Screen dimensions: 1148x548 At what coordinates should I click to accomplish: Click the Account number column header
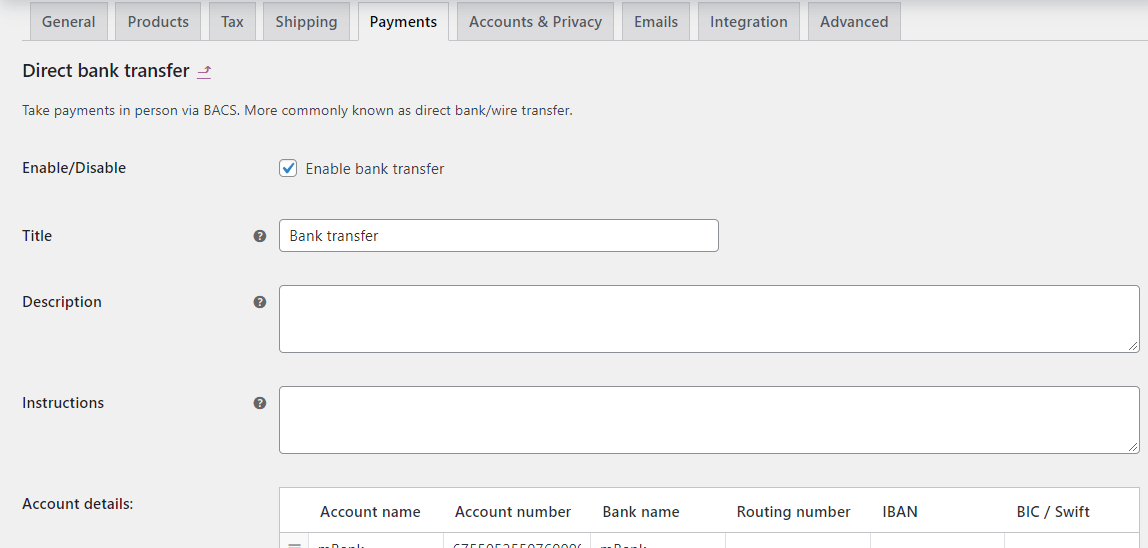click(513, 512)
